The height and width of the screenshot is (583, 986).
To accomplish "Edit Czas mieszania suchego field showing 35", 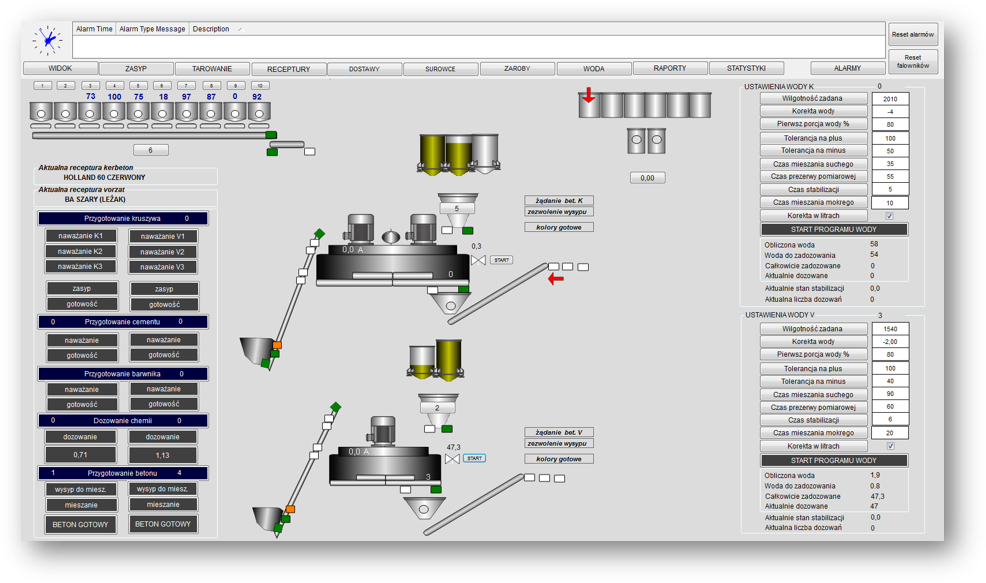I will pyautogui.click(x=890, y=164).
